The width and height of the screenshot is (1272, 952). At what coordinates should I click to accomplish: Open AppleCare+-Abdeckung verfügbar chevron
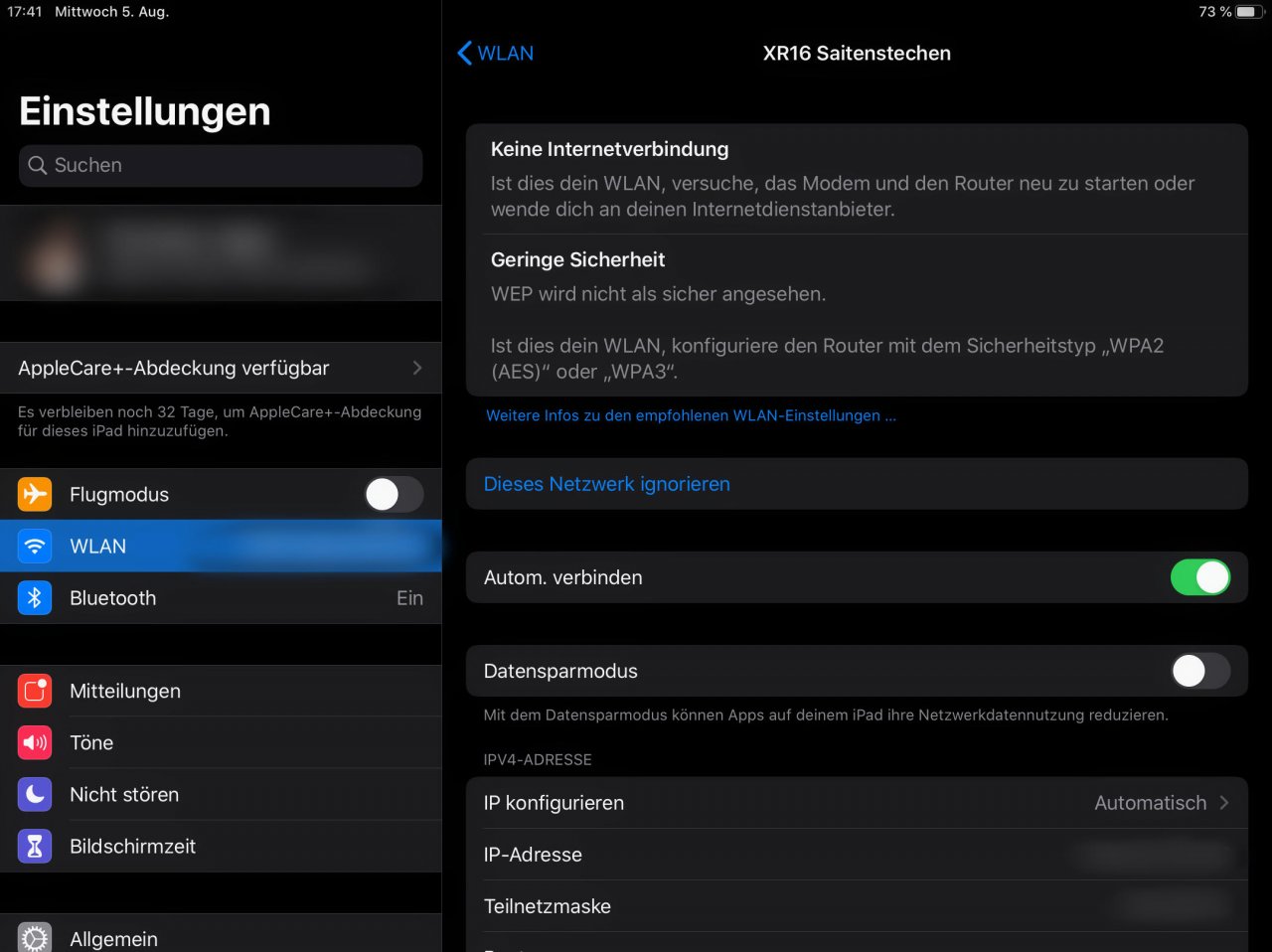coord(417,368)
